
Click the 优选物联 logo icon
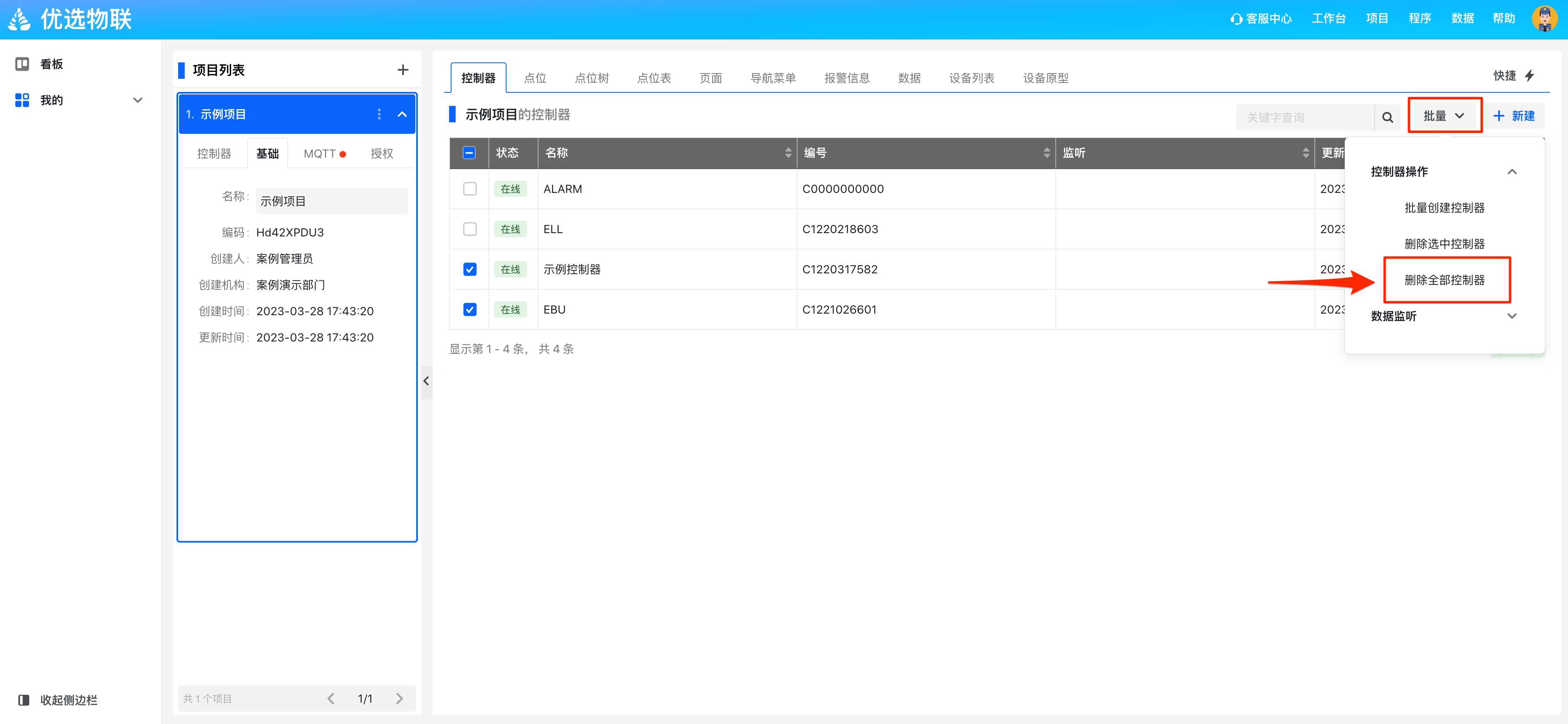19,19
